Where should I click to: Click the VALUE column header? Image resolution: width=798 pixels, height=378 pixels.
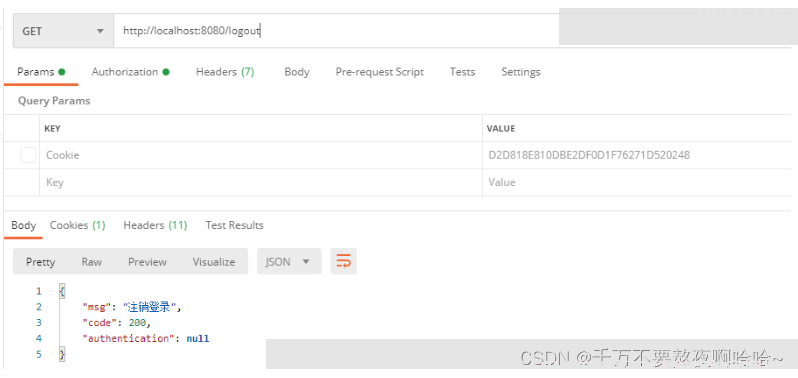click(x=501, y=129)
